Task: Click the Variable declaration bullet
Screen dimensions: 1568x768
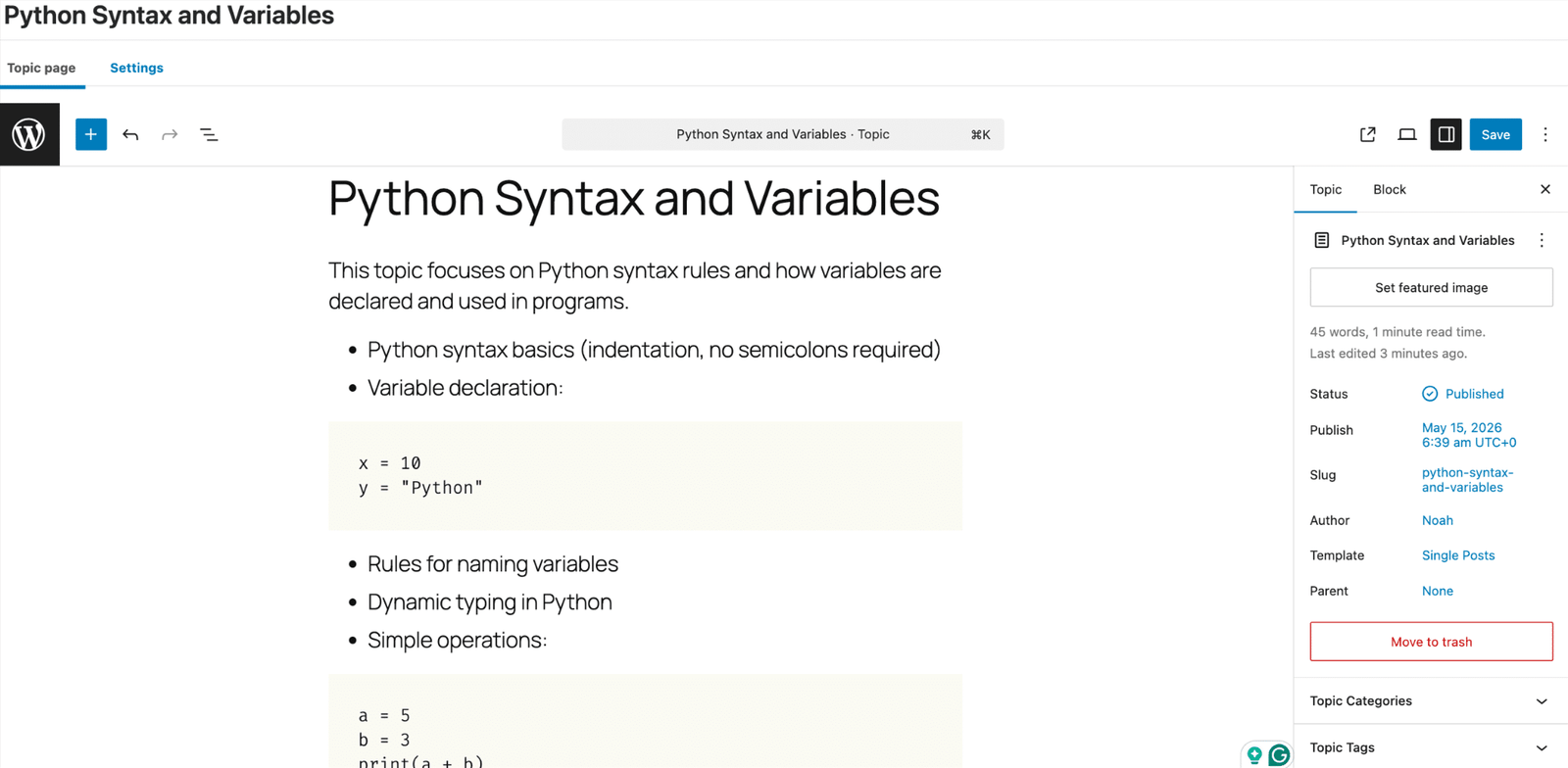Action: pyautogui.click(x=465, y=388)
